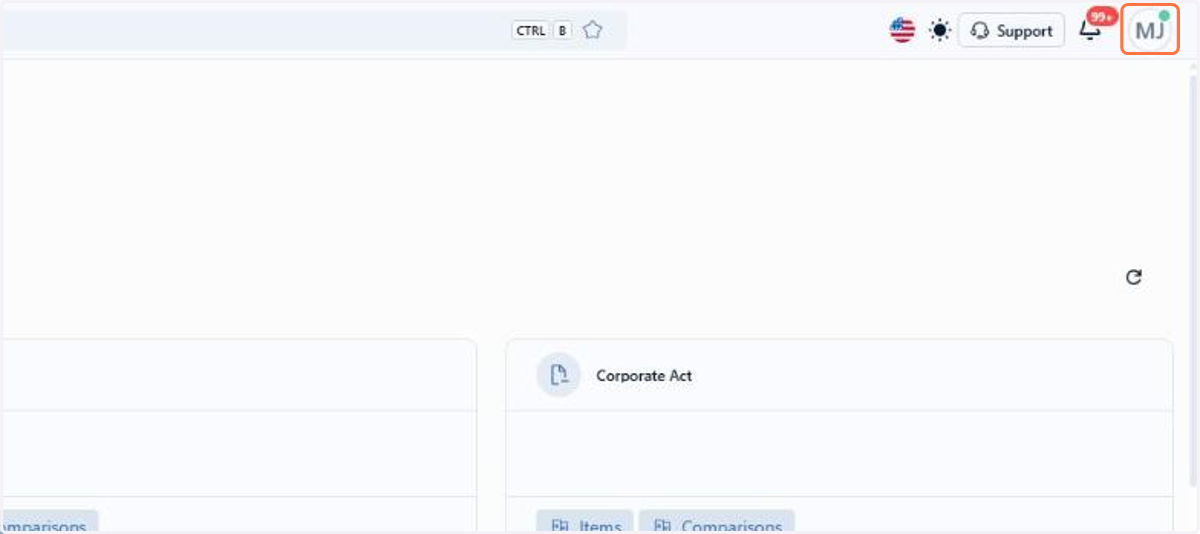1200x534 pixels.
Task: Click the Corporate Act document icon
Action: pyautogui.click(x=558, y=375)
